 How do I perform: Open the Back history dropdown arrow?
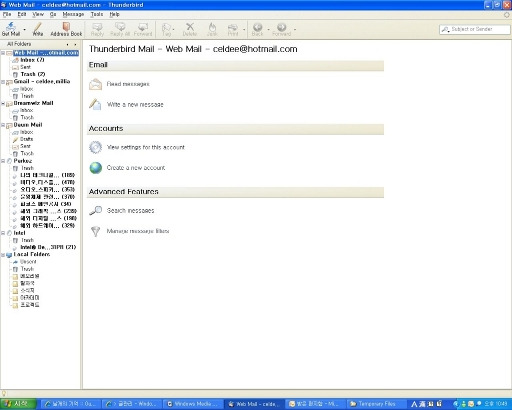coord(268,29)
